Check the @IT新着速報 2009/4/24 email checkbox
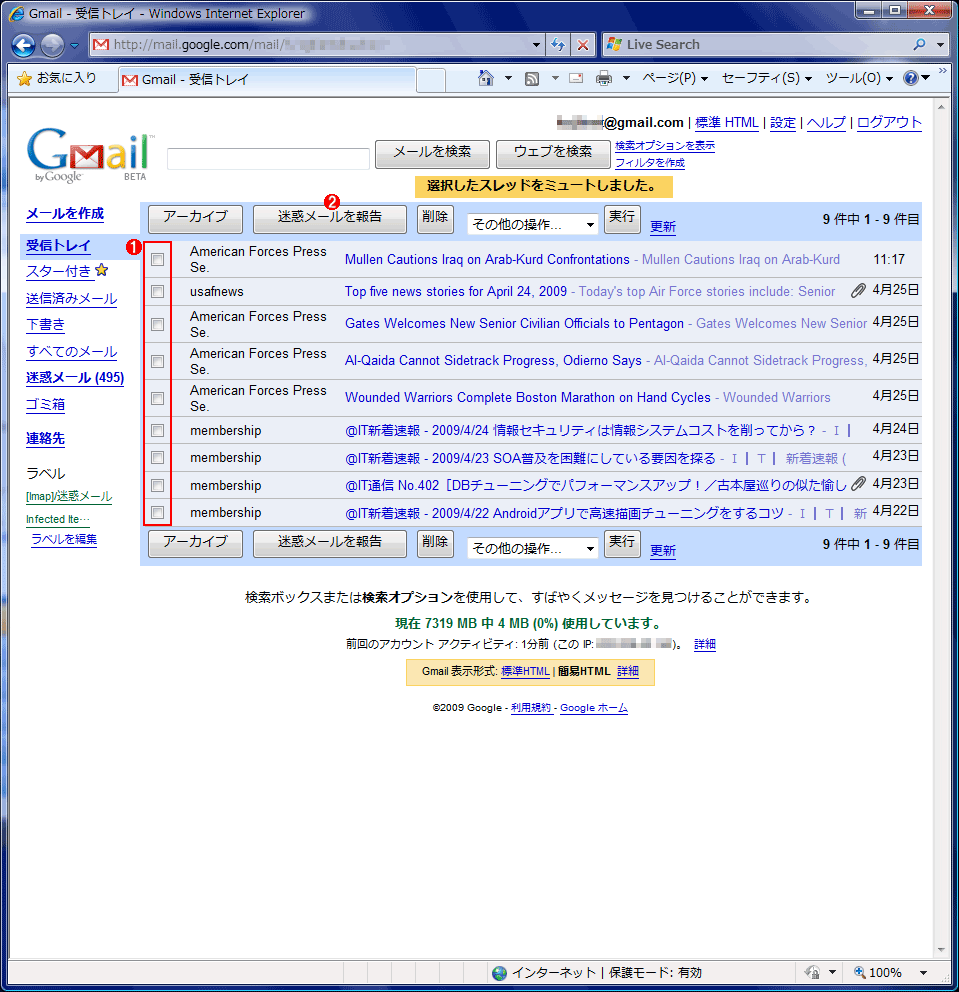 (x=158, y=431)
